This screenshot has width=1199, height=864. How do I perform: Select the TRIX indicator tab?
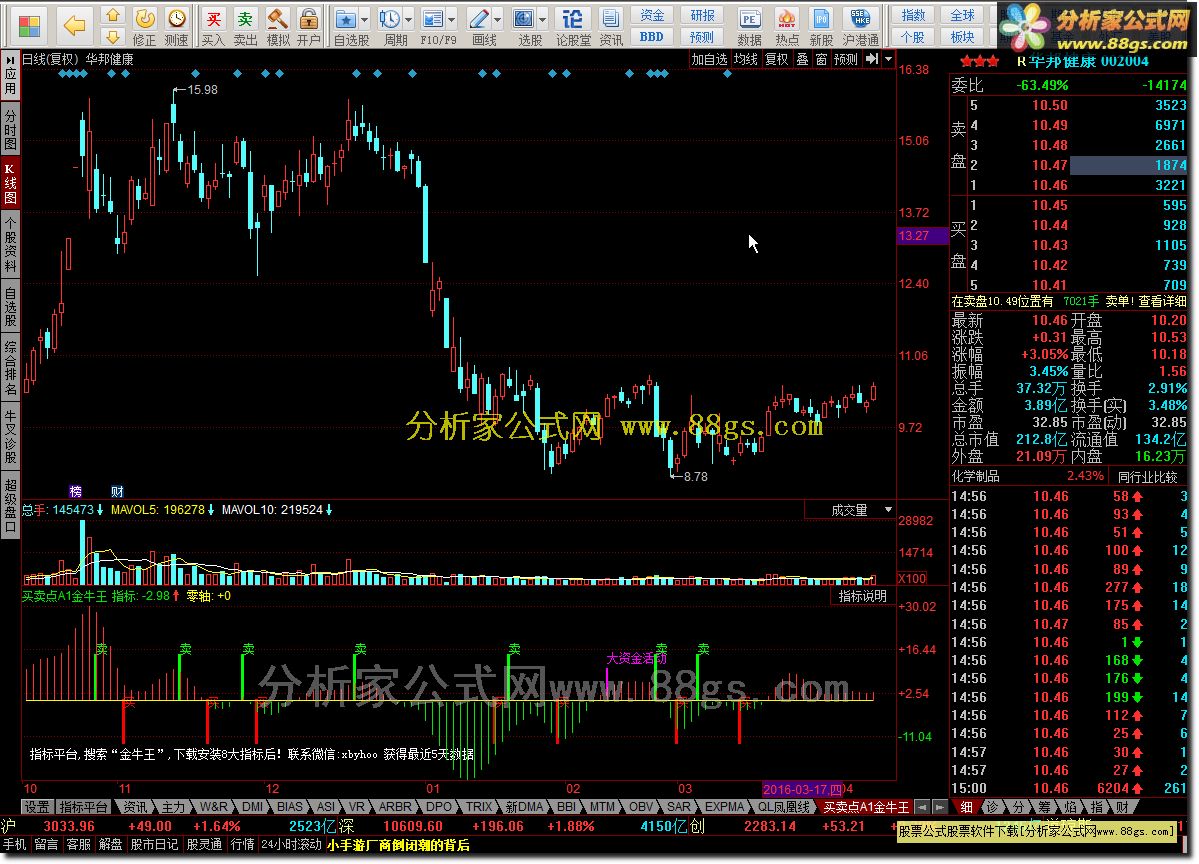coord(479,807)
